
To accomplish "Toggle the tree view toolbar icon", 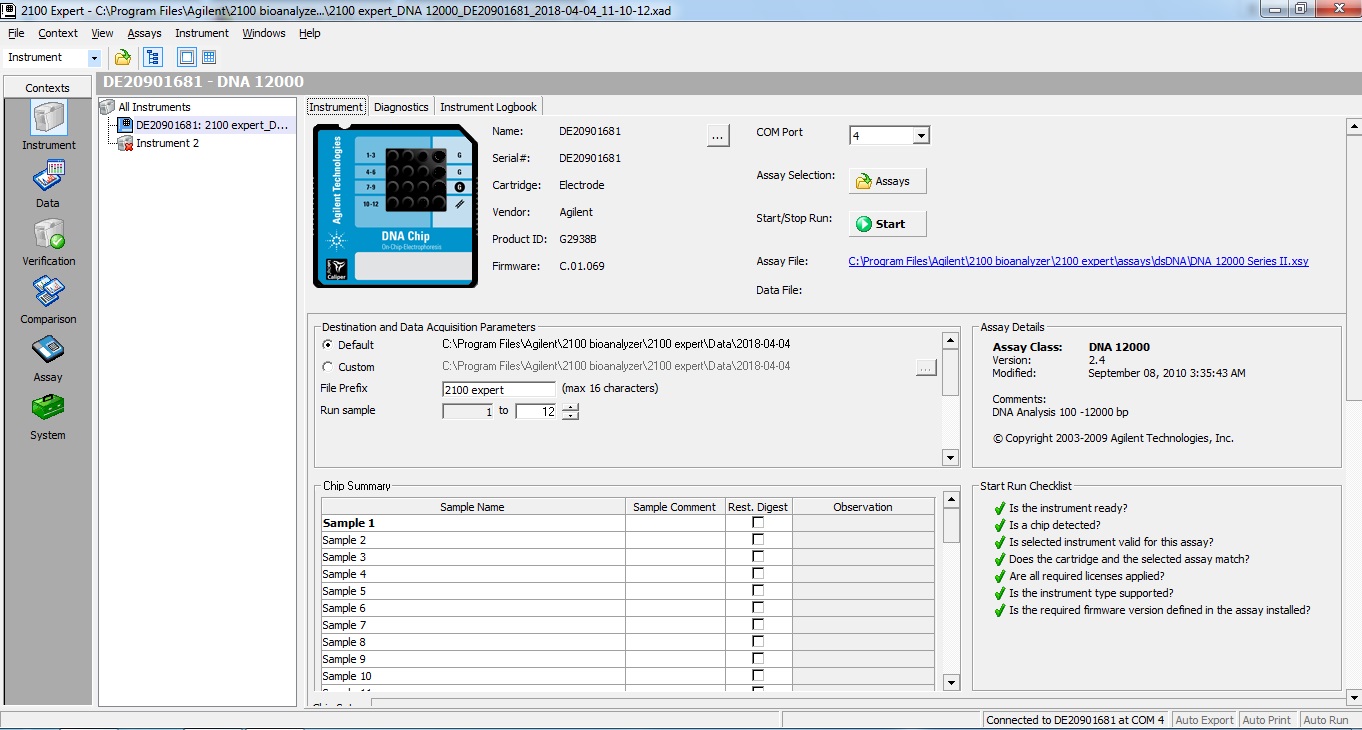I will tap(152, 57).
